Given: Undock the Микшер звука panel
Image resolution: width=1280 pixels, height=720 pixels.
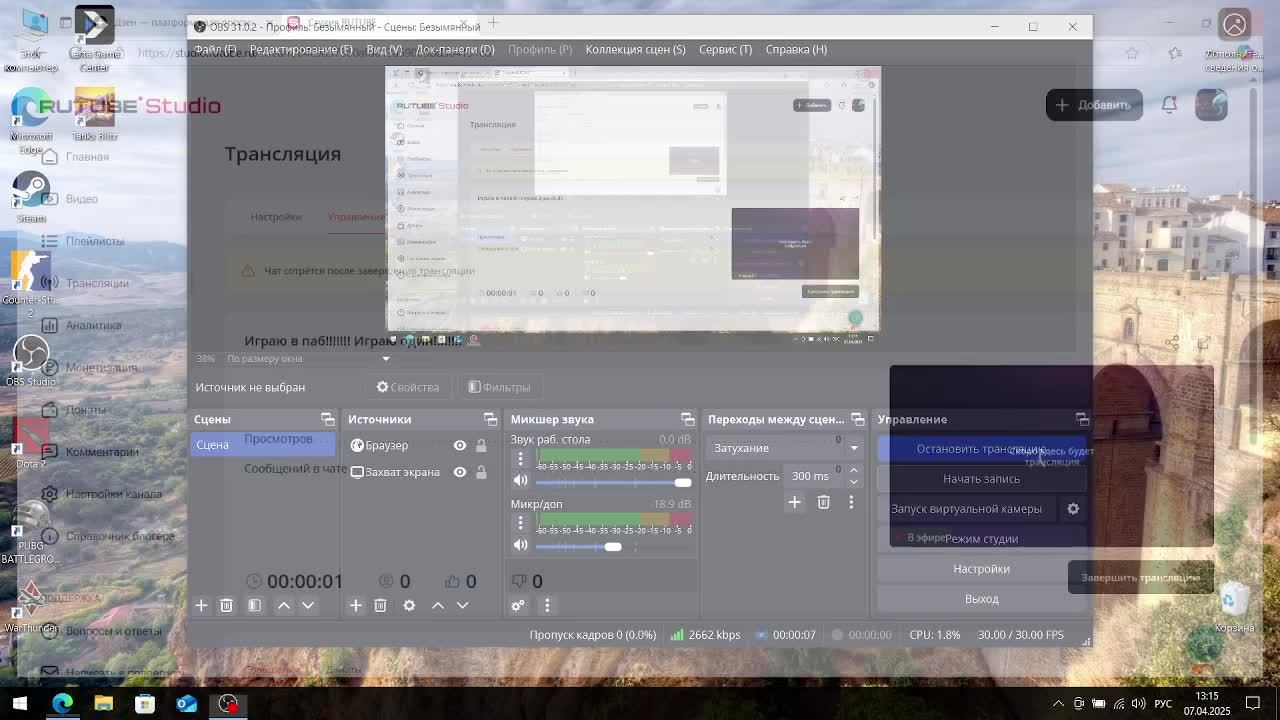Looking at the screenshot, I should coord(687,419).
